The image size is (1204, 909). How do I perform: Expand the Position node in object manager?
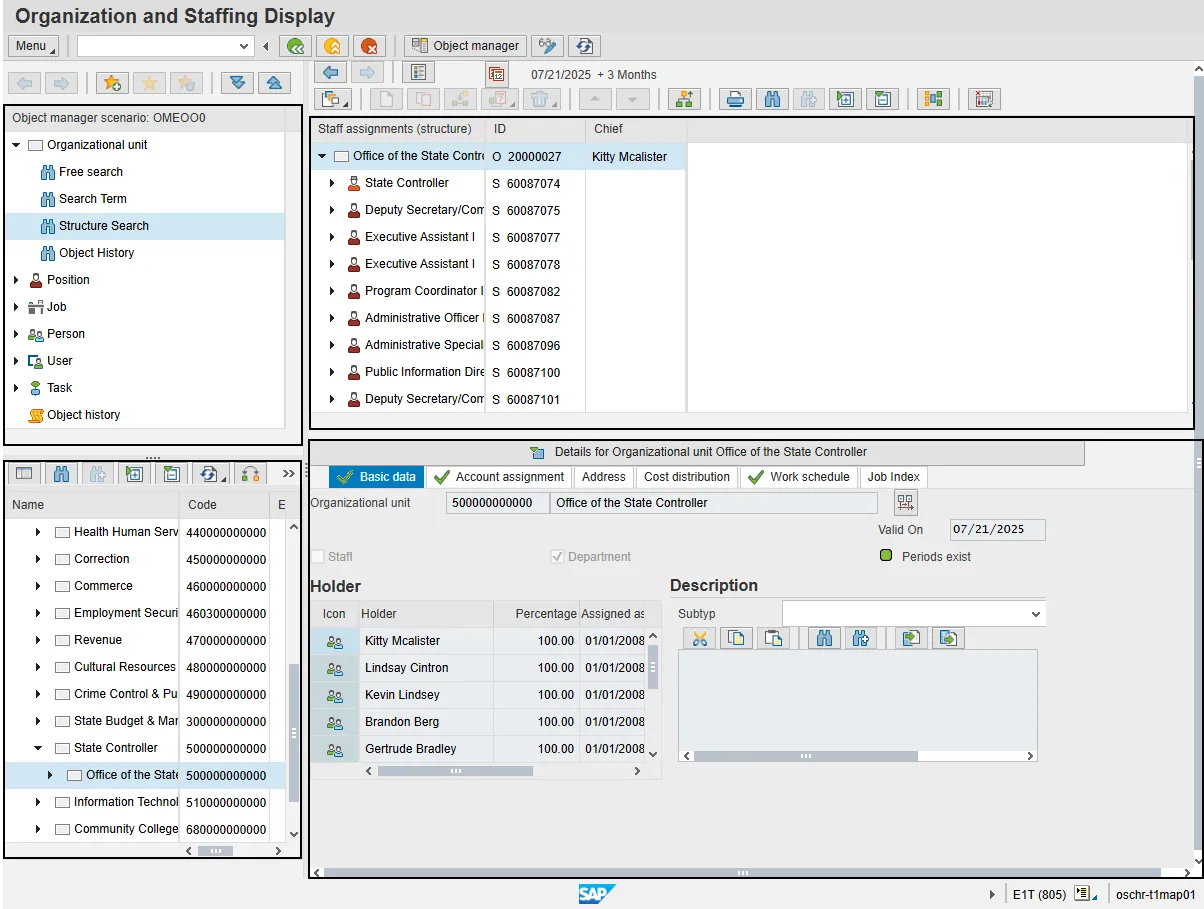coord(16,280)
